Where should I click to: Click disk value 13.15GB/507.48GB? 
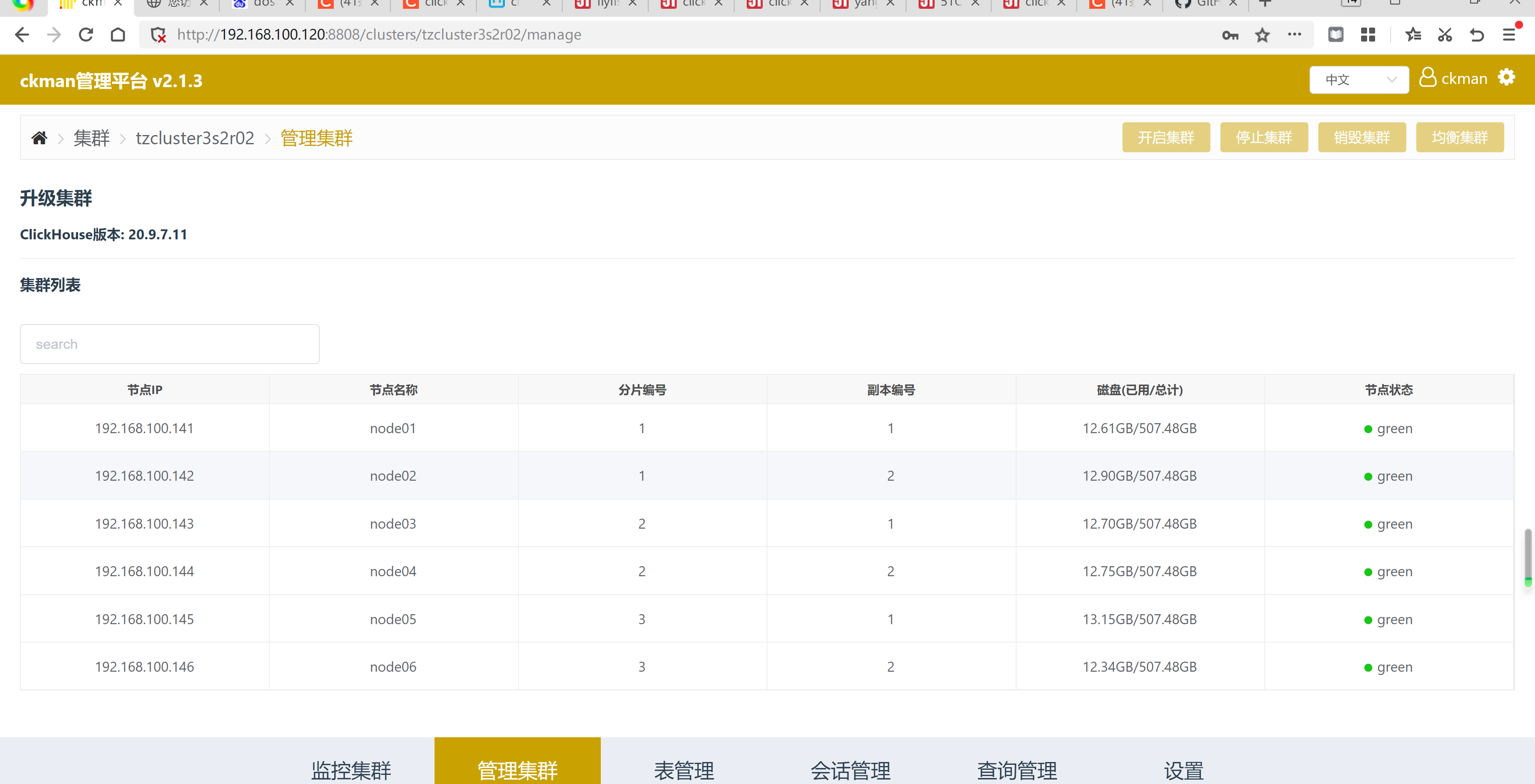pyautogui.click(x=1140, y=619)
